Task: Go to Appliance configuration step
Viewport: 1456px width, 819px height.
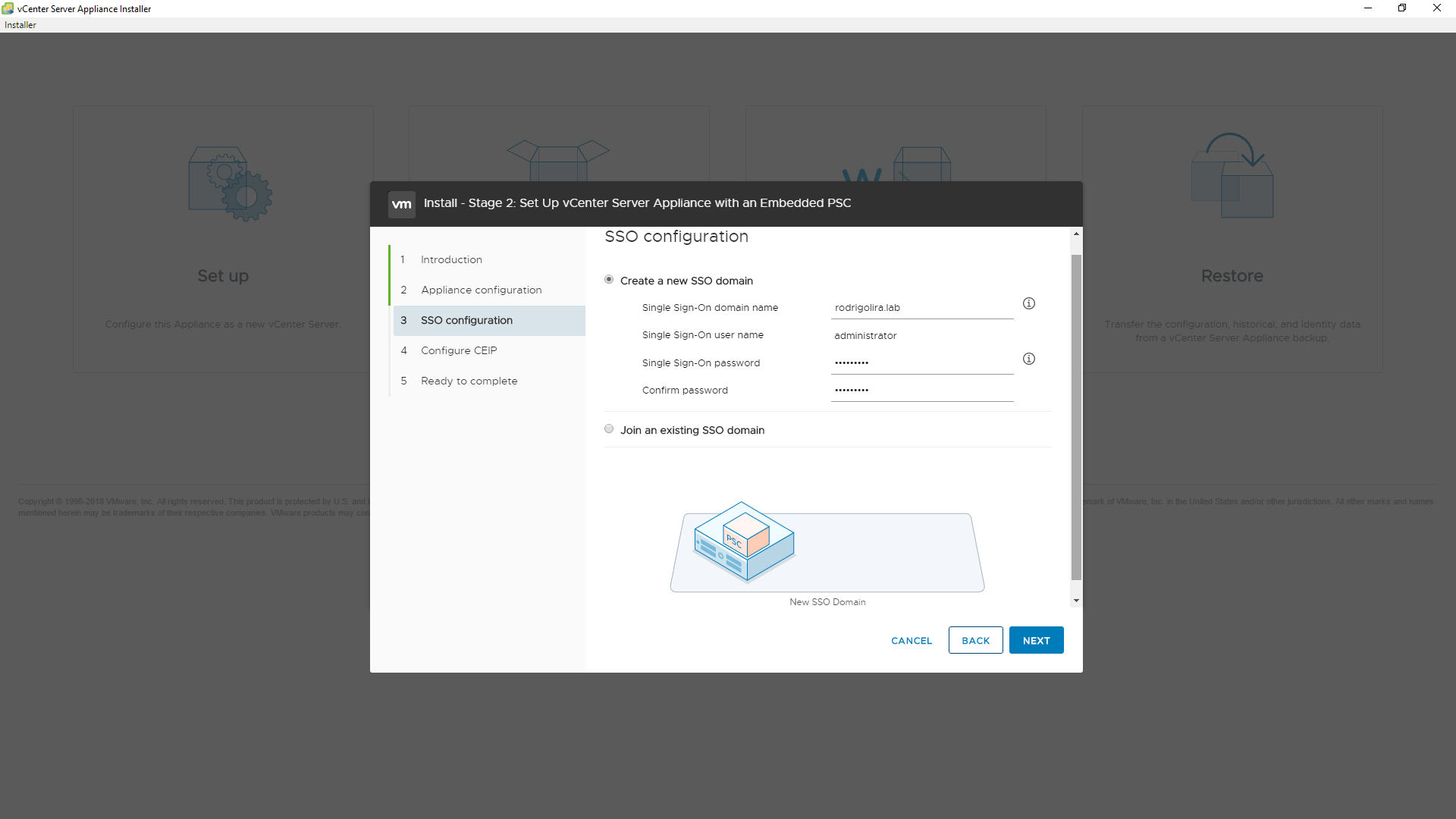Action: [481, 290]
